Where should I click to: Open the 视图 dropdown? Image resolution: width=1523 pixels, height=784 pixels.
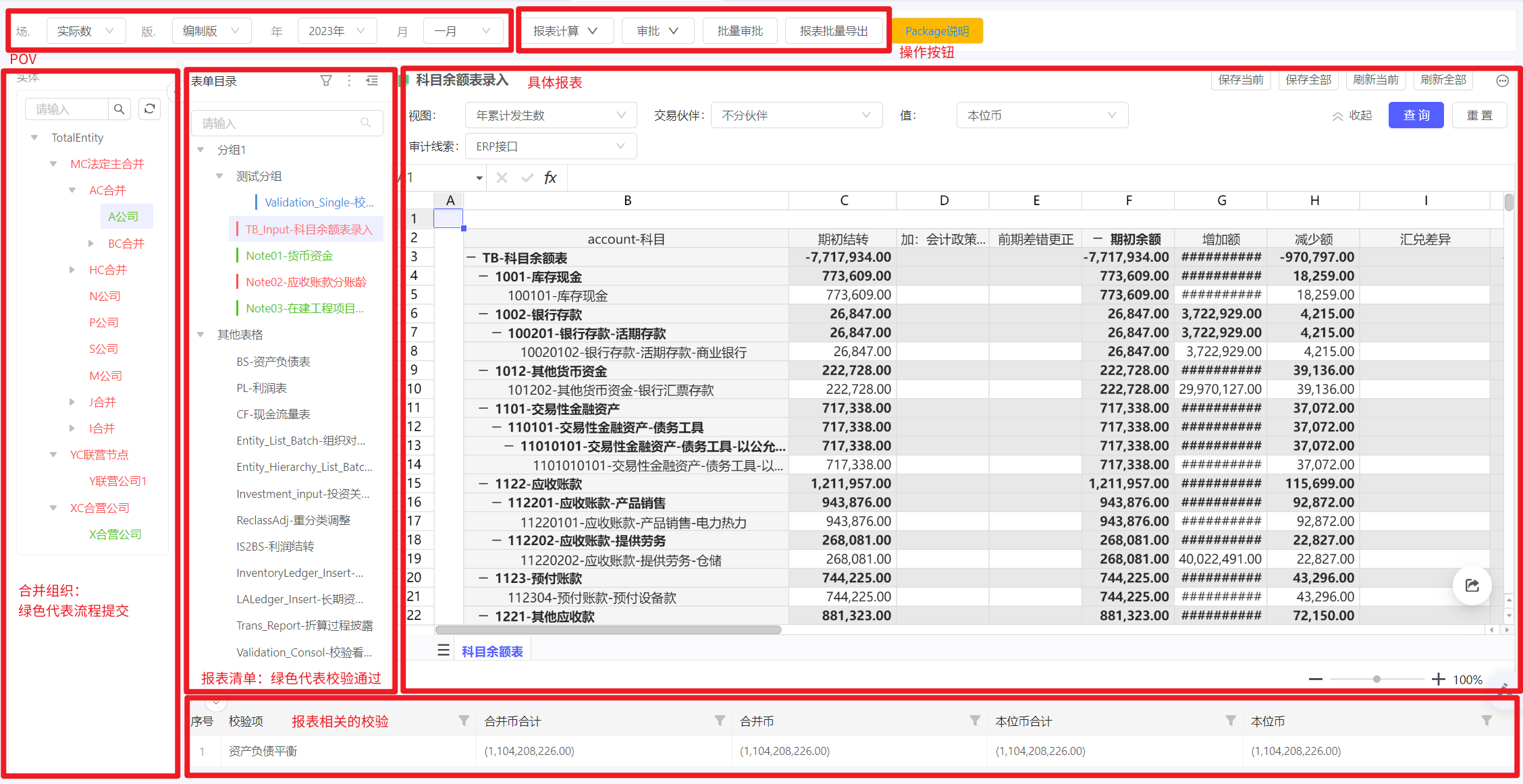click(x=550, y=115)
